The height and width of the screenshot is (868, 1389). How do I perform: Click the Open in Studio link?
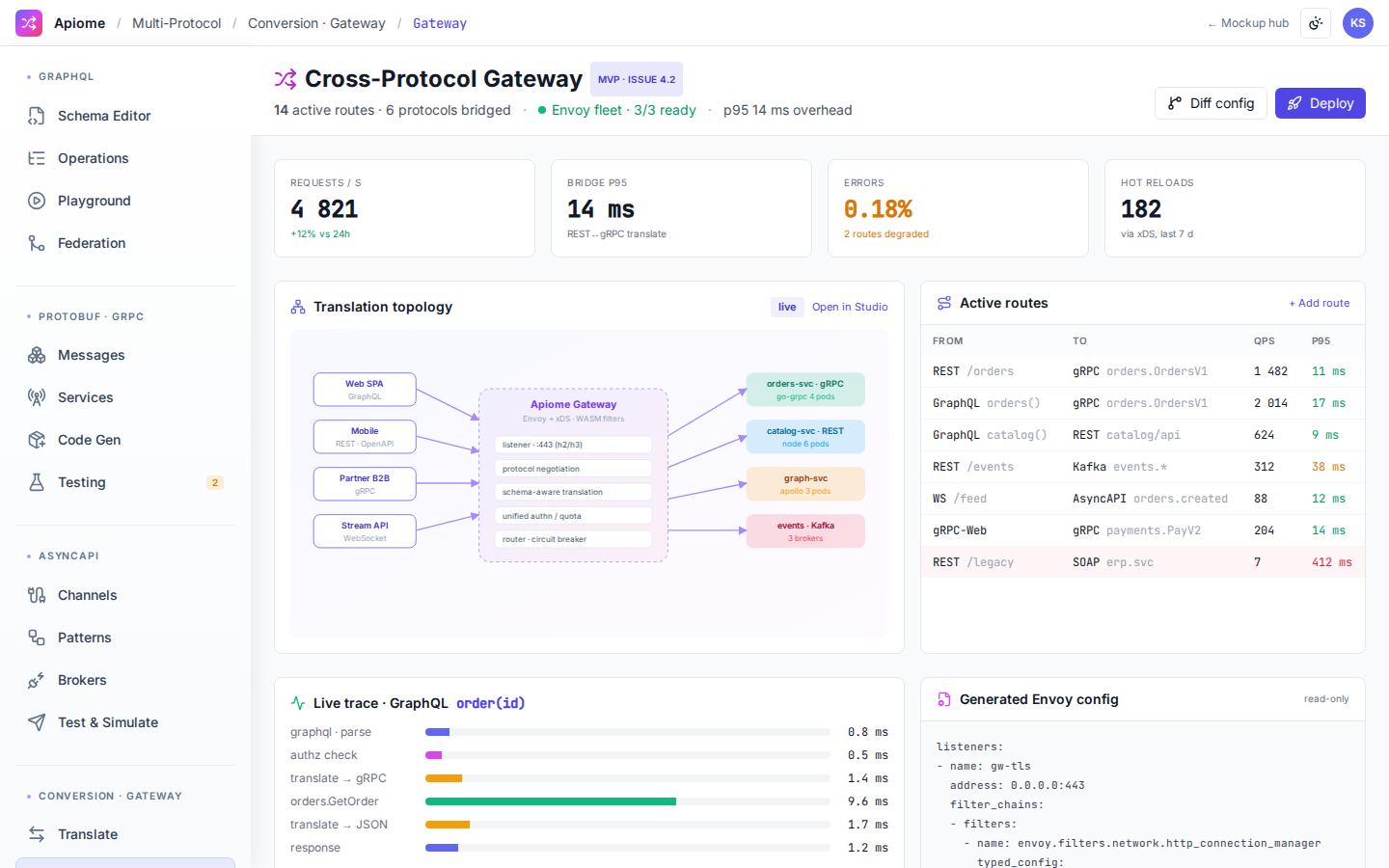pos(850,307)
